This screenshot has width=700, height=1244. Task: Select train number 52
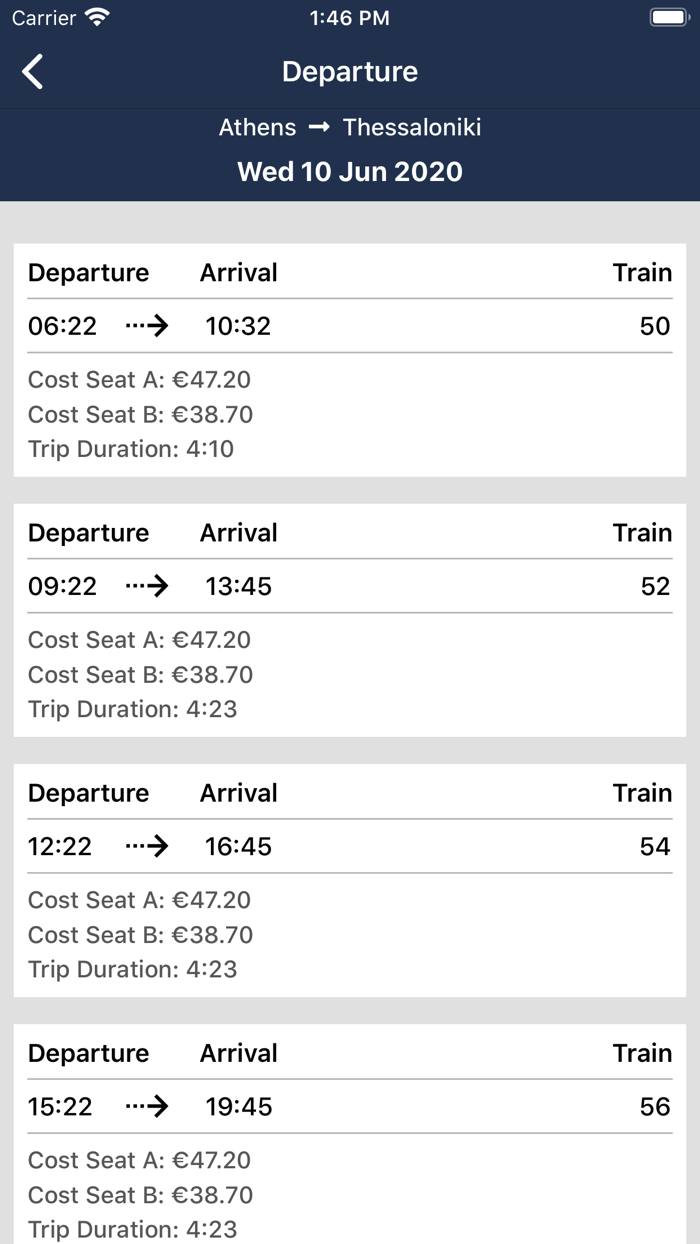[654, 586]
